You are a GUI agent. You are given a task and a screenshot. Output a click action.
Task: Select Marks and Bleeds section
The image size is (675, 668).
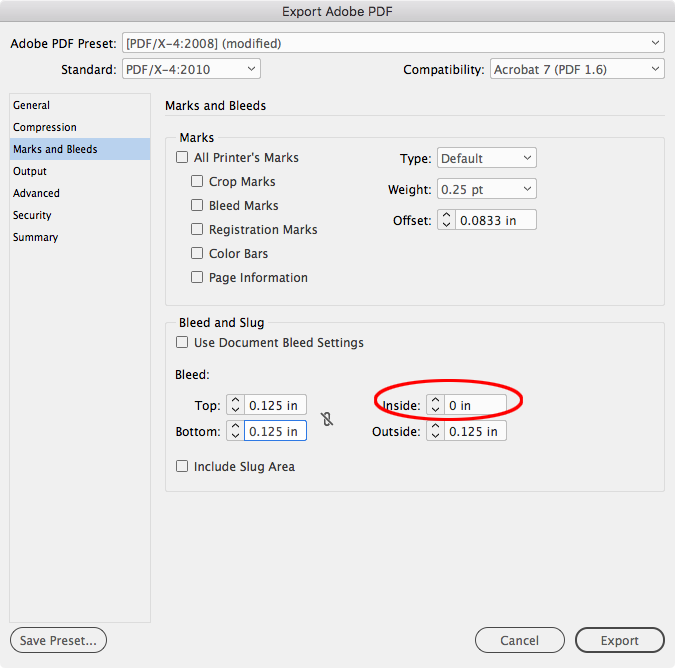click(x=80, y=149)
